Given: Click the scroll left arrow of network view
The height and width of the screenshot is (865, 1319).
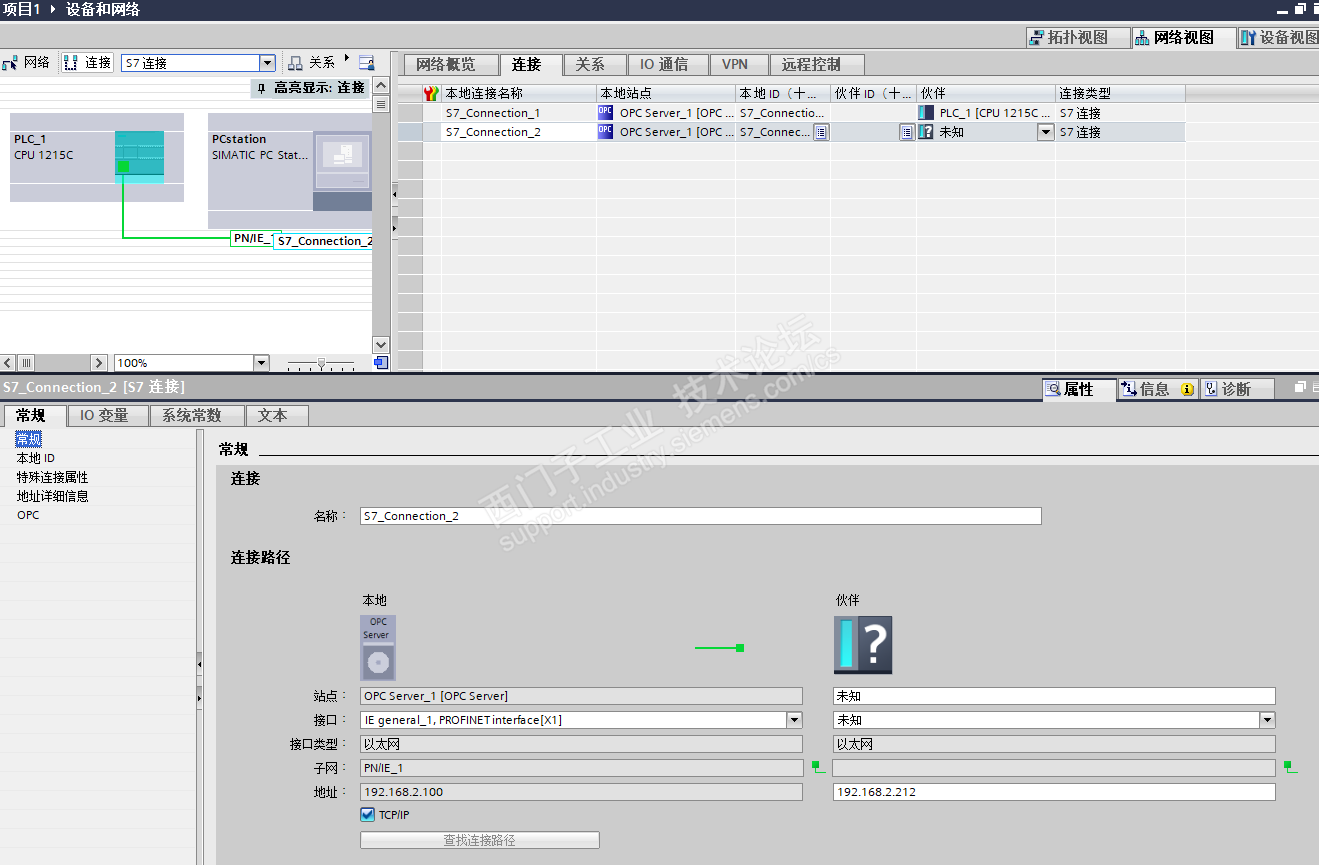Looking at the screenshot, I should coord(8,363).
